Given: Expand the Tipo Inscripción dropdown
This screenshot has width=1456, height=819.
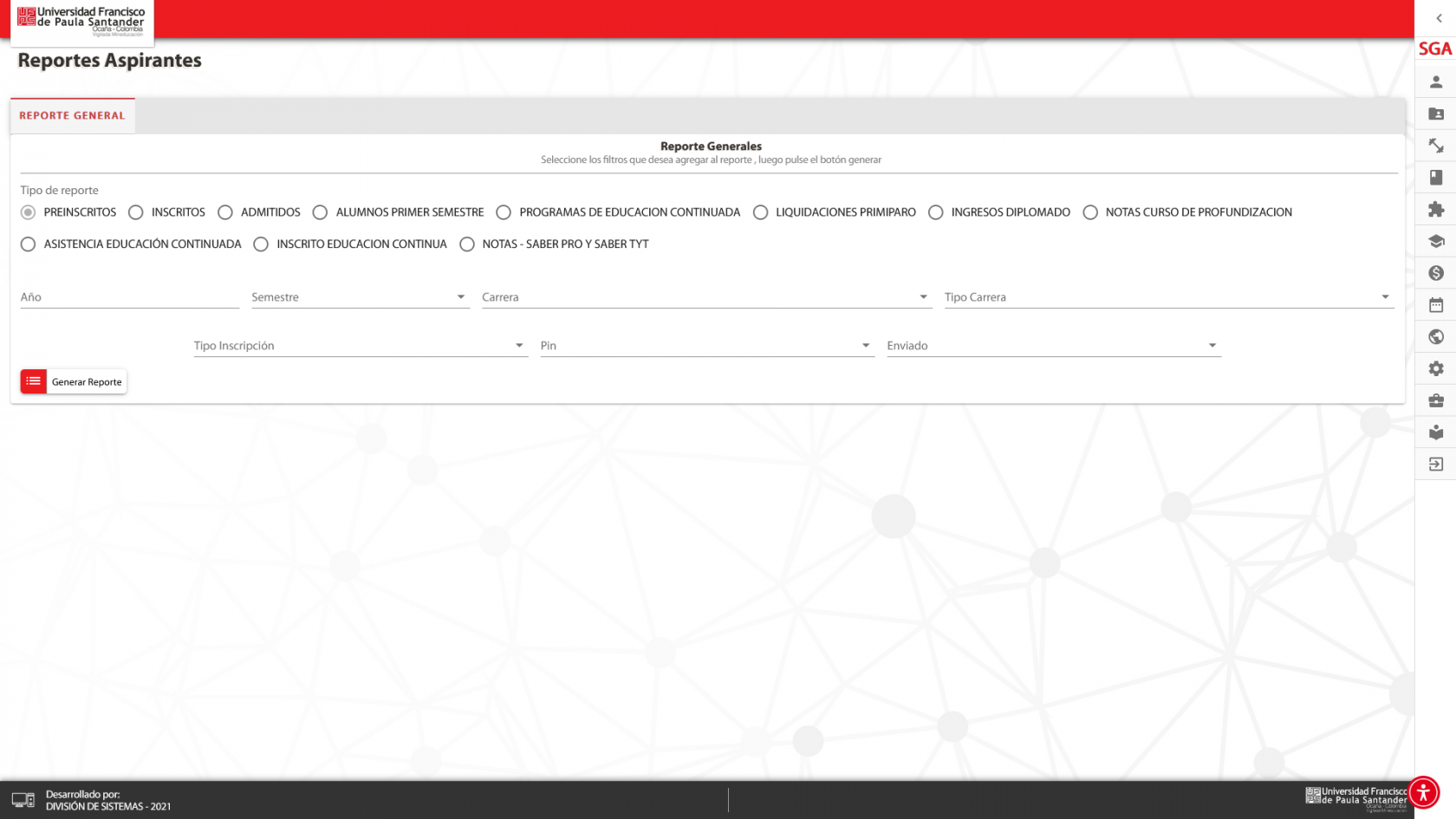Looking at the screenshot, I should coord(360,346).
